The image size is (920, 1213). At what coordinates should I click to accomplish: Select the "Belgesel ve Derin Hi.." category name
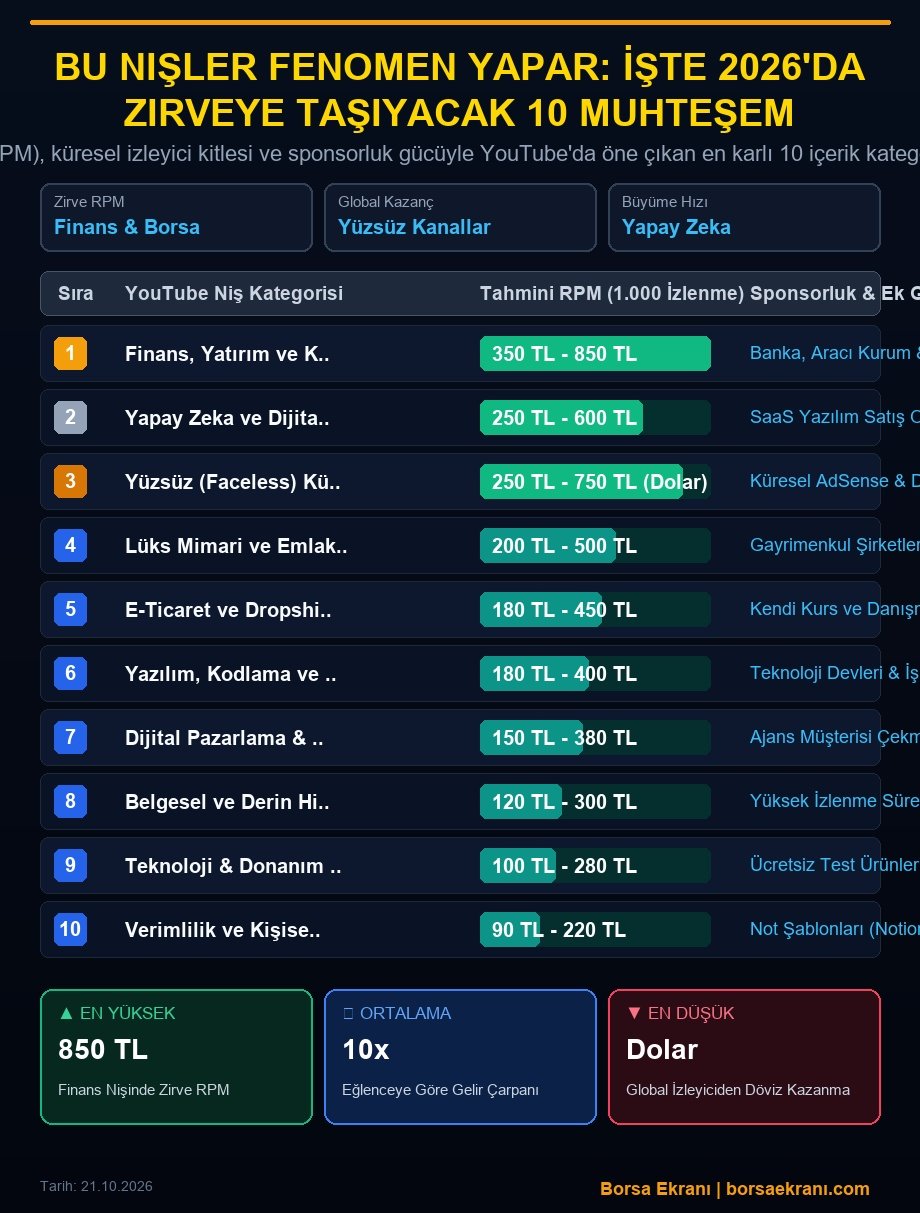[x=227, y=802]
